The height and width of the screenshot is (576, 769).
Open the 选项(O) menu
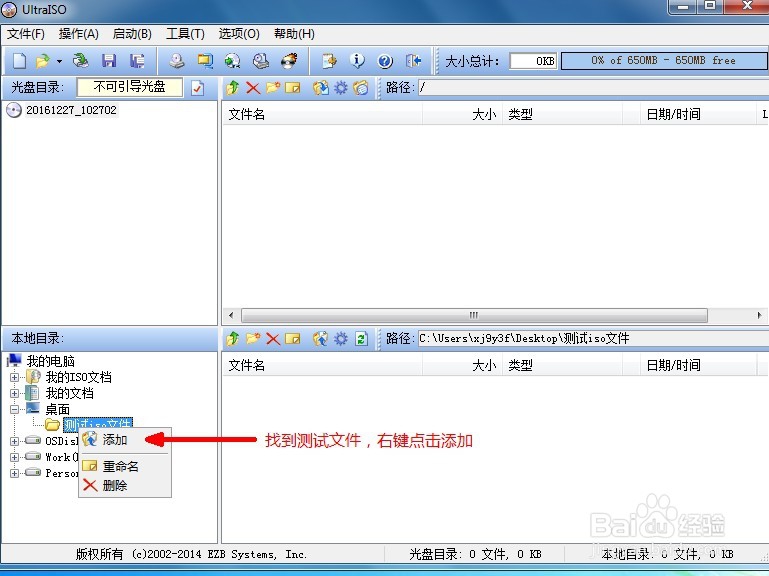pos(239,34)
